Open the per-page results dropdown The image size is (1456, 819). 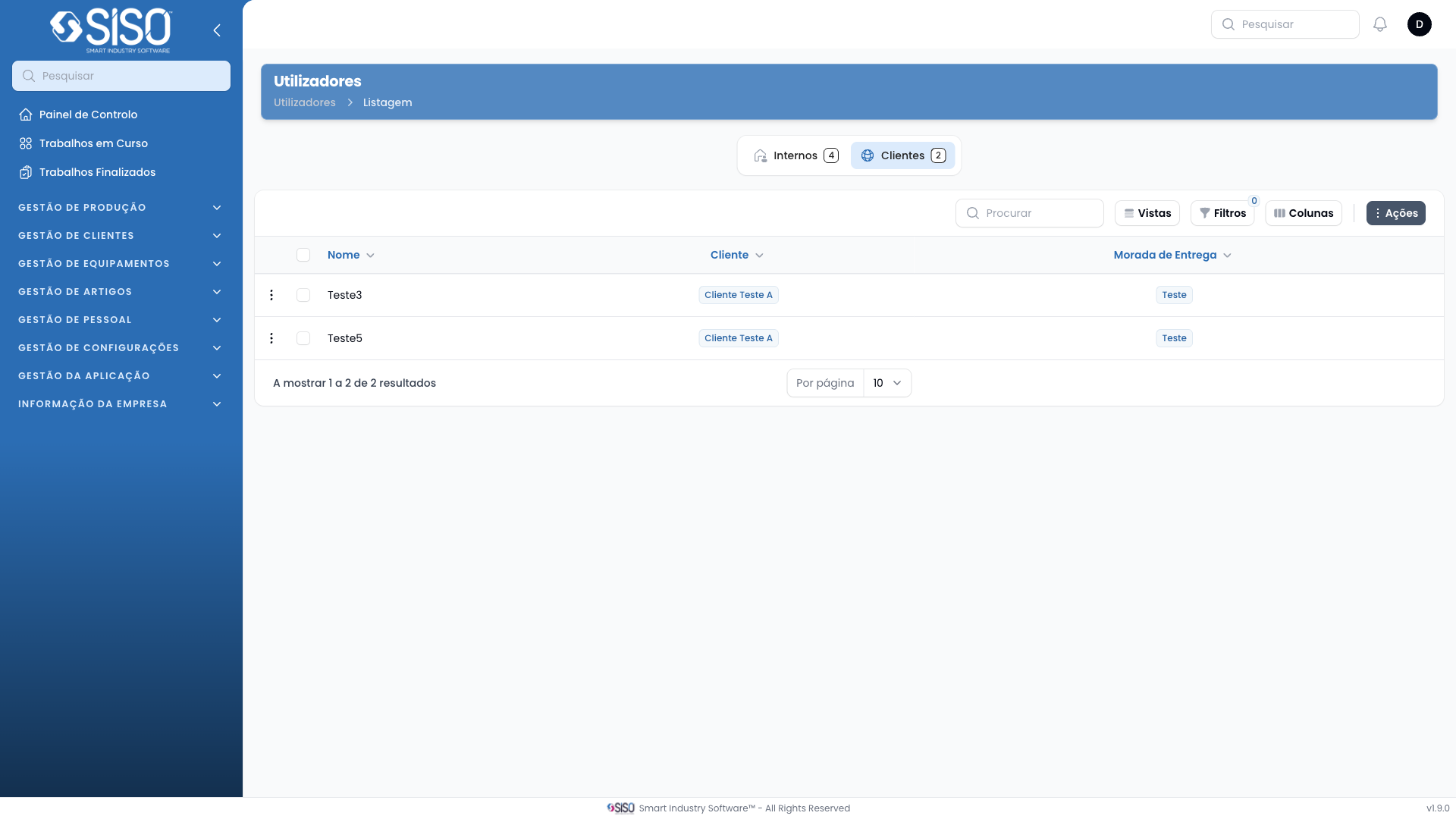click(x=886, y=383)
